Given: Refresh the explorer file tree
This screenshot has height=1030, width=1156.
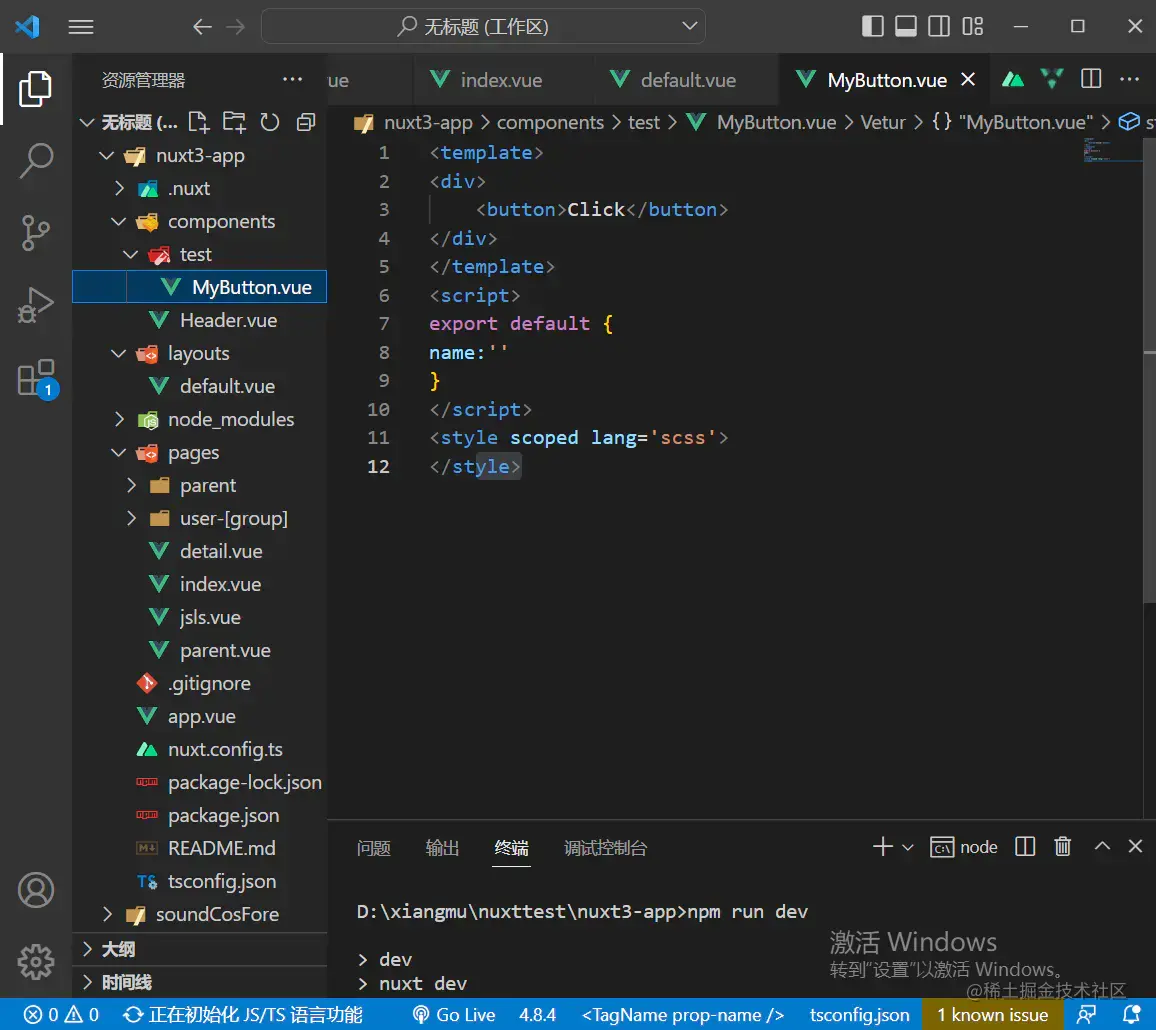Looking at the screenshot, I should pyautogui.click(x=269, y=122).
